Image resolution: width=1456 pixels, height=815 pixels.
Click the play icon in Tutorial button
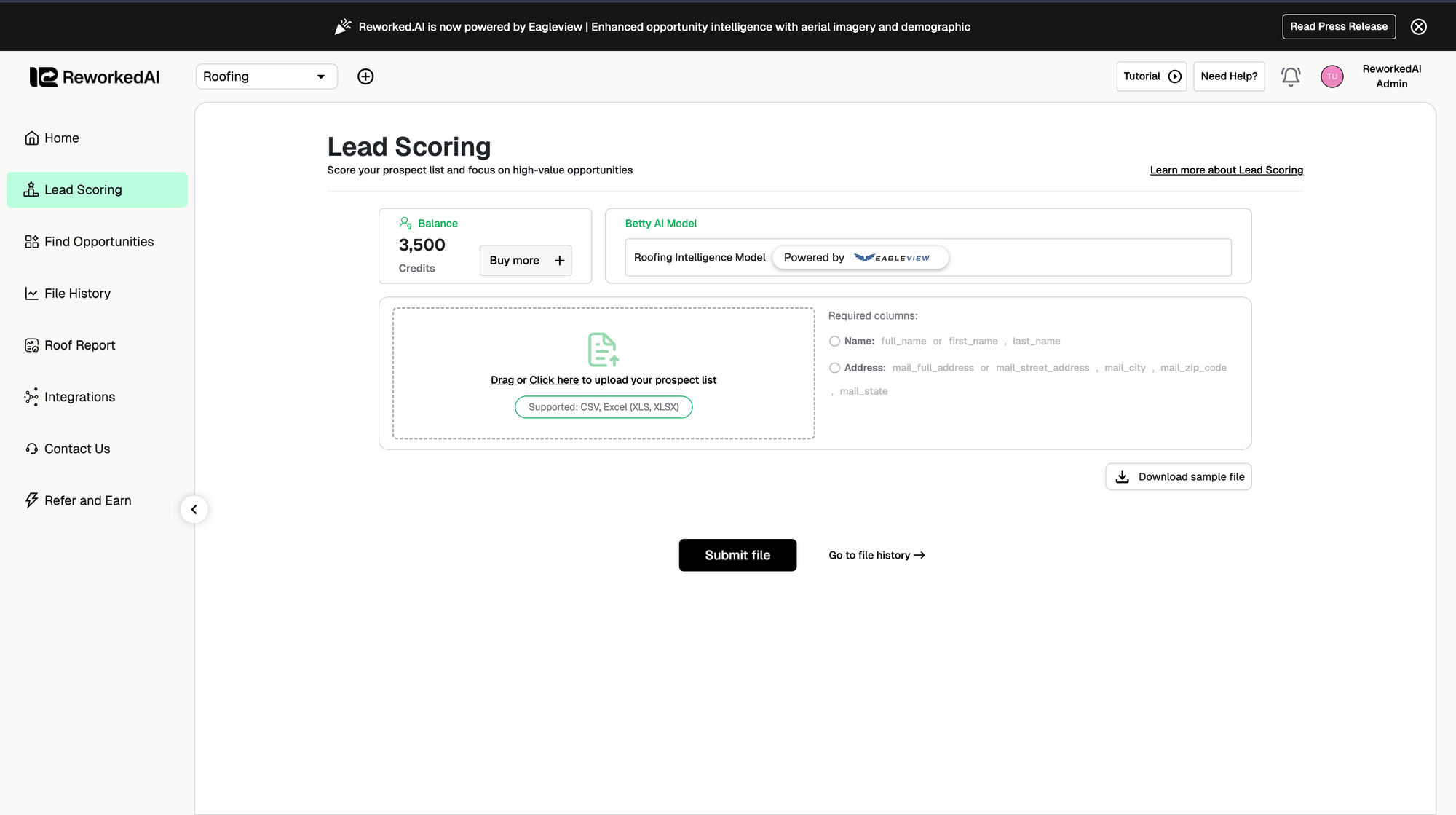[x=1174, y=76]
